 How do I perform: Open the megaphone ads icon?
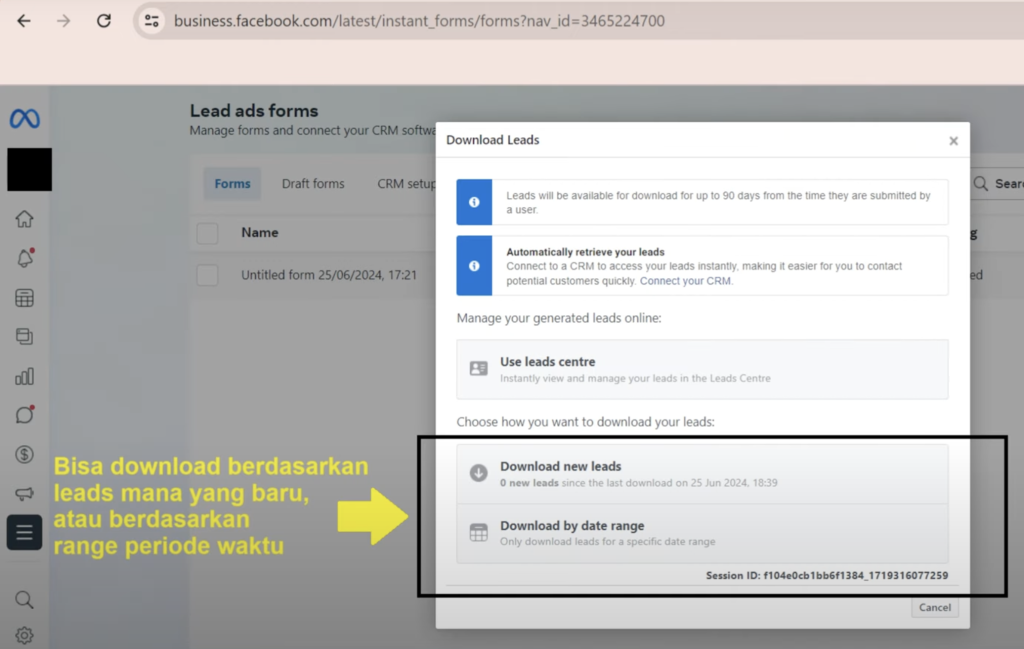(25, 493)
